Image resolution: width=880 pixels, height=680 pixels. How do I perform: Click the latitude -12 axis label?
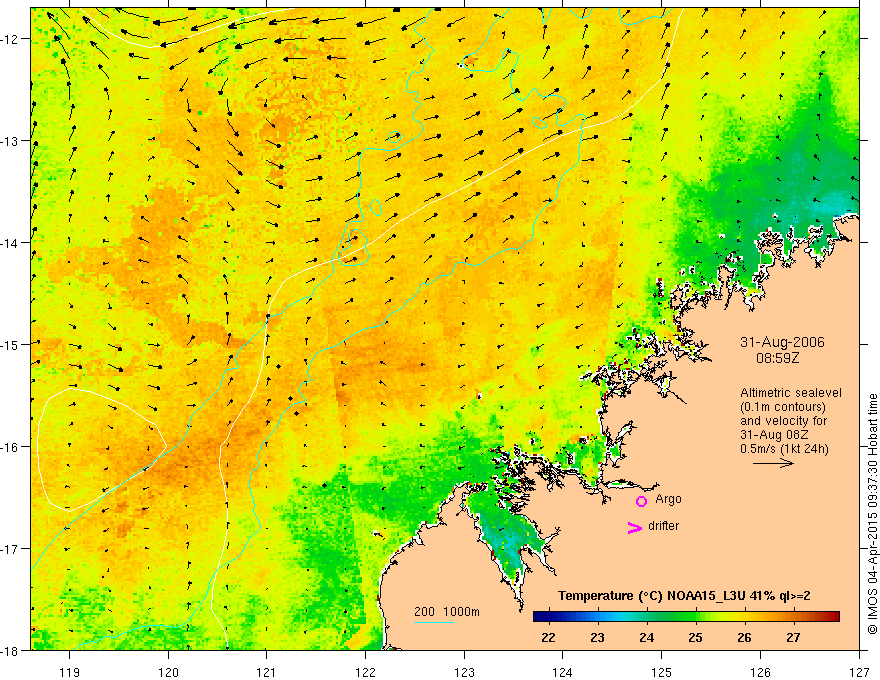[10, 39]
